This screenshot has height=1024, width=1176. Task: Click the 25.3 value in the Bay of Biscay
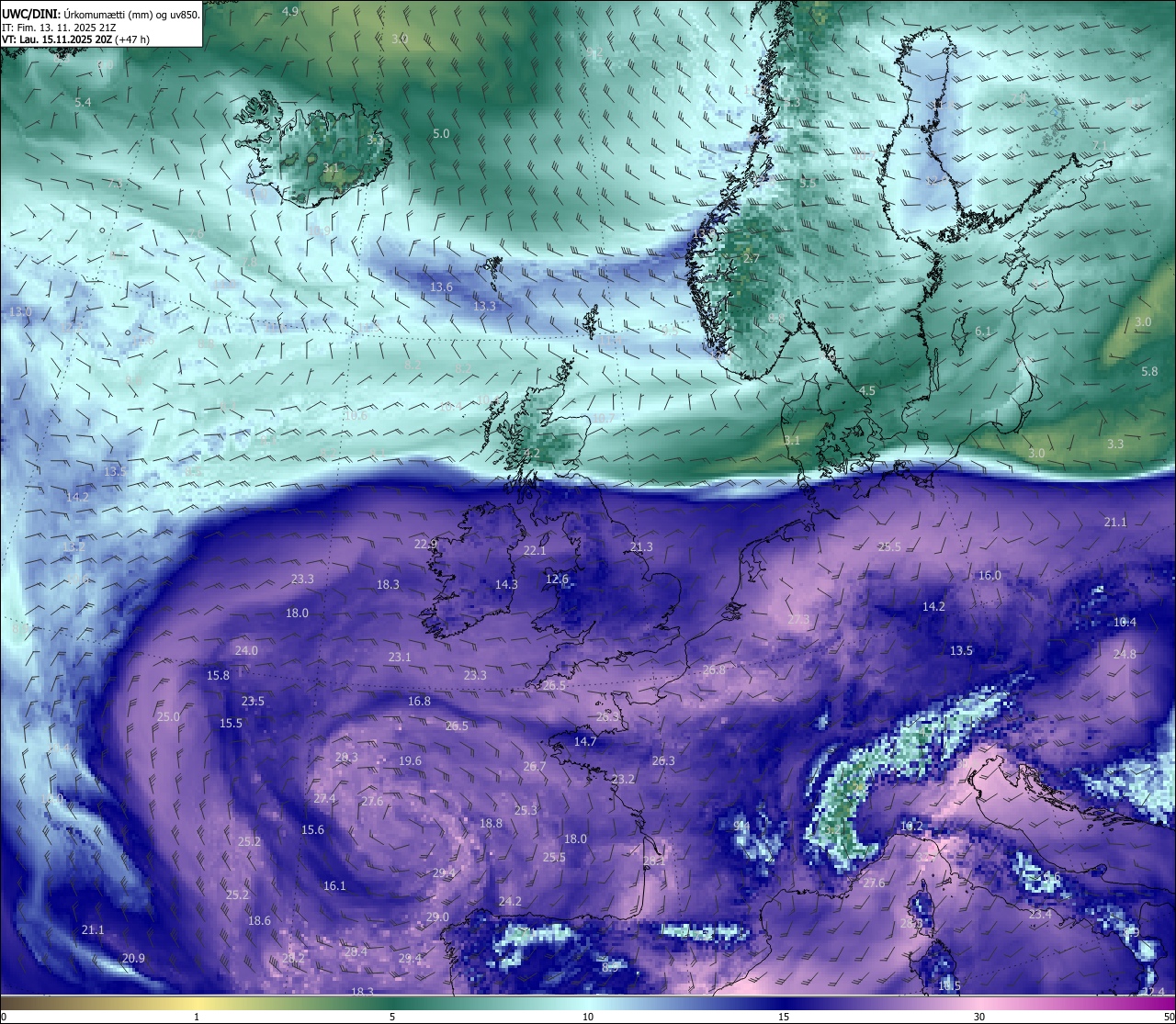coord(526,810)
